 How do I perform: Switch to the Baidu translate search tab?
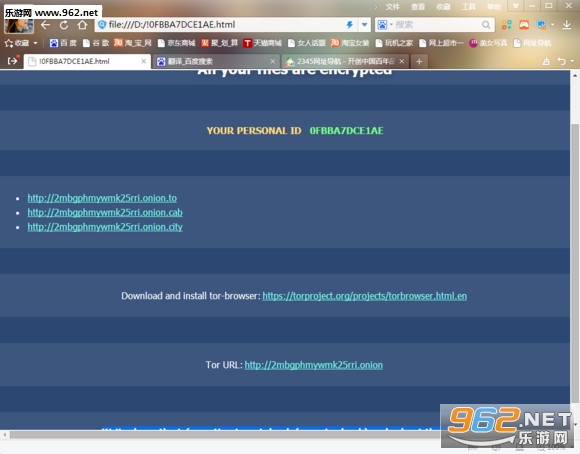(216, 61)
